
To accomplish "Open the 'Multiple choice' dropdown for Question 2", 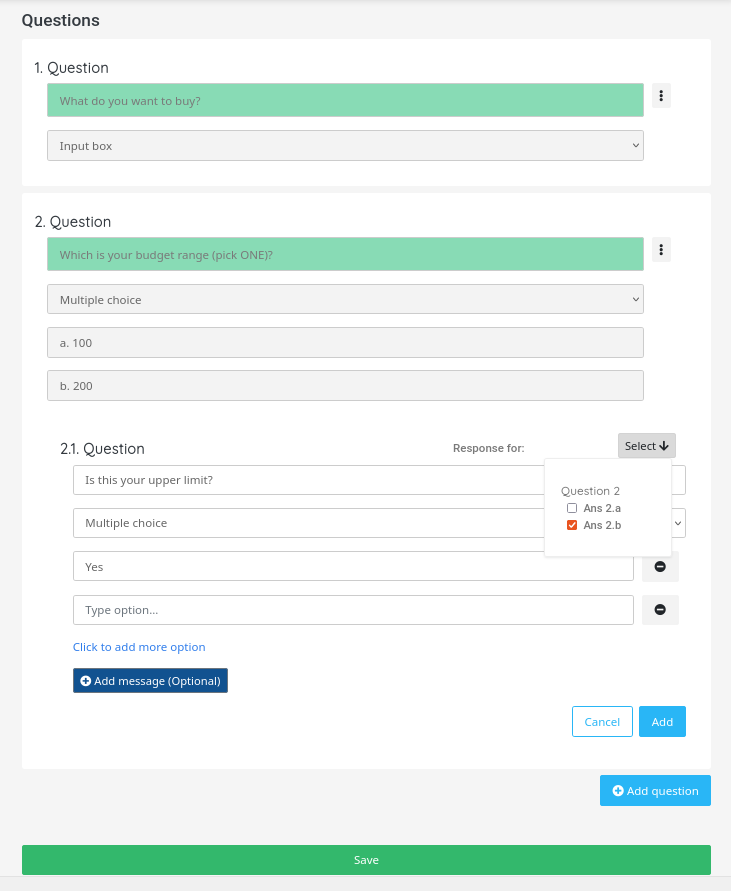I will click(x=345, y=298).
